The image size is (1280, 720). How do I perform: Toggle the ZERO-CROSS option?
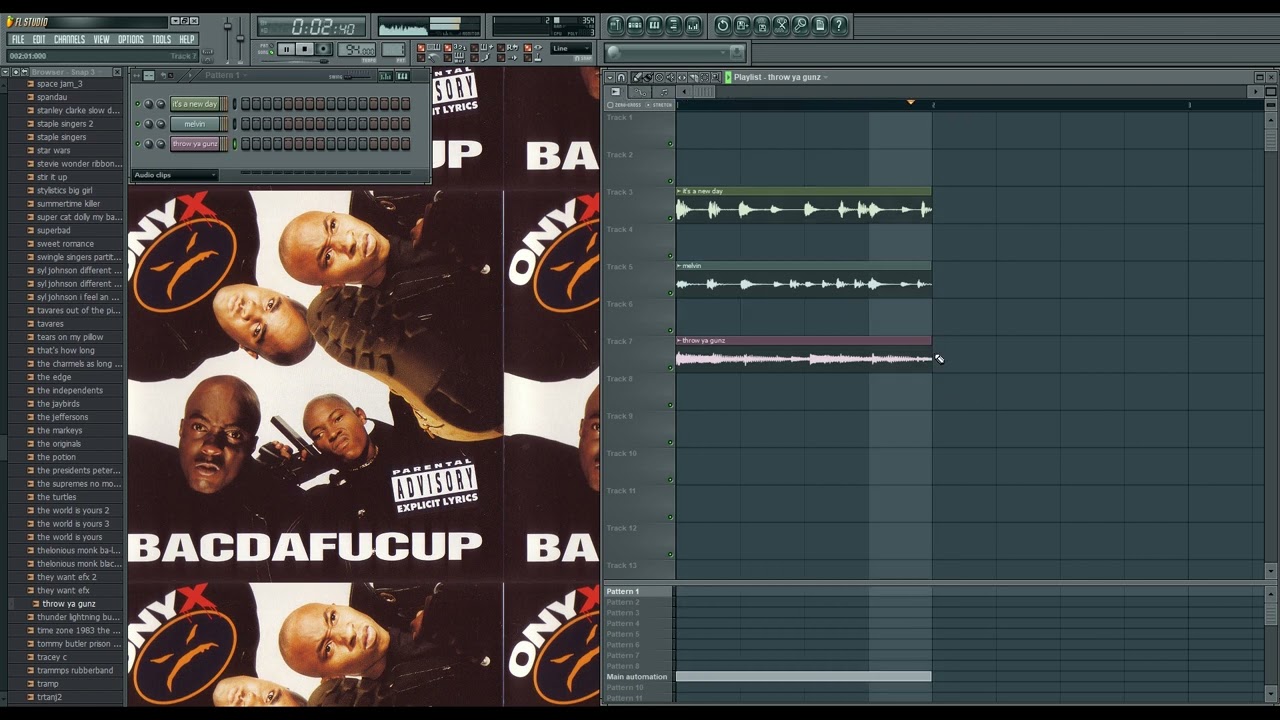pos(625,105)
